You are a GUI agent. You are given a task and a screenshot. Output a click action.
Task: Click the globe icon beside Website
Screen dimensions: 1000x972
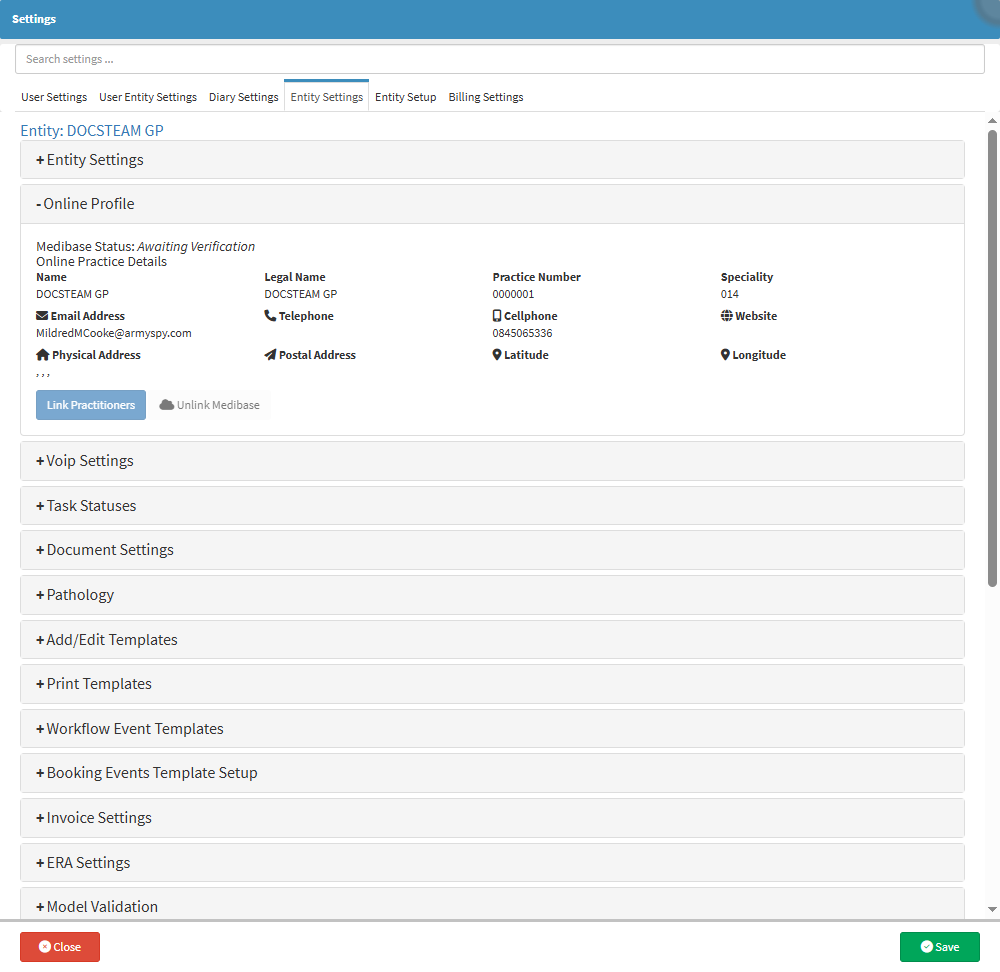click(726, 316)
